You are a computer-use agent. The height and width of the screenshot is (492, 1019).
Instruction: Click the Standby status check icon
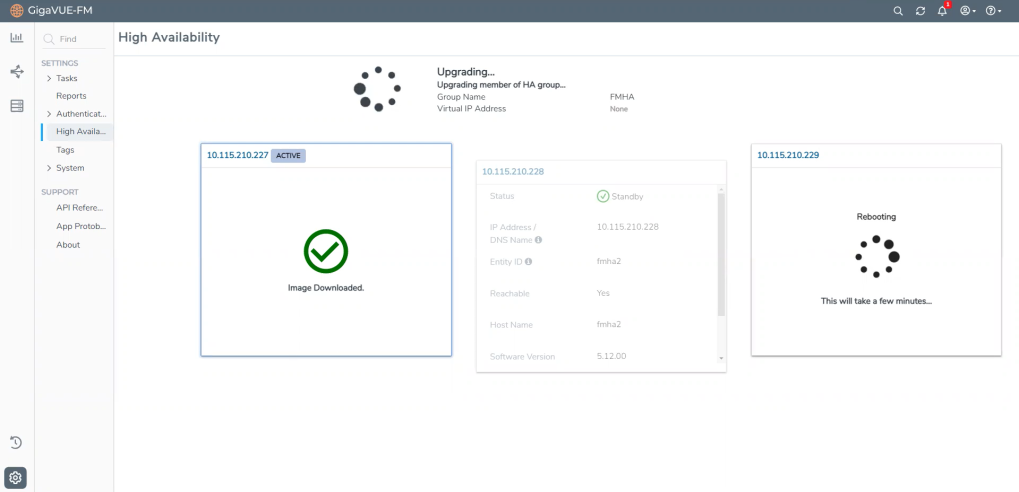coord(602,196)
